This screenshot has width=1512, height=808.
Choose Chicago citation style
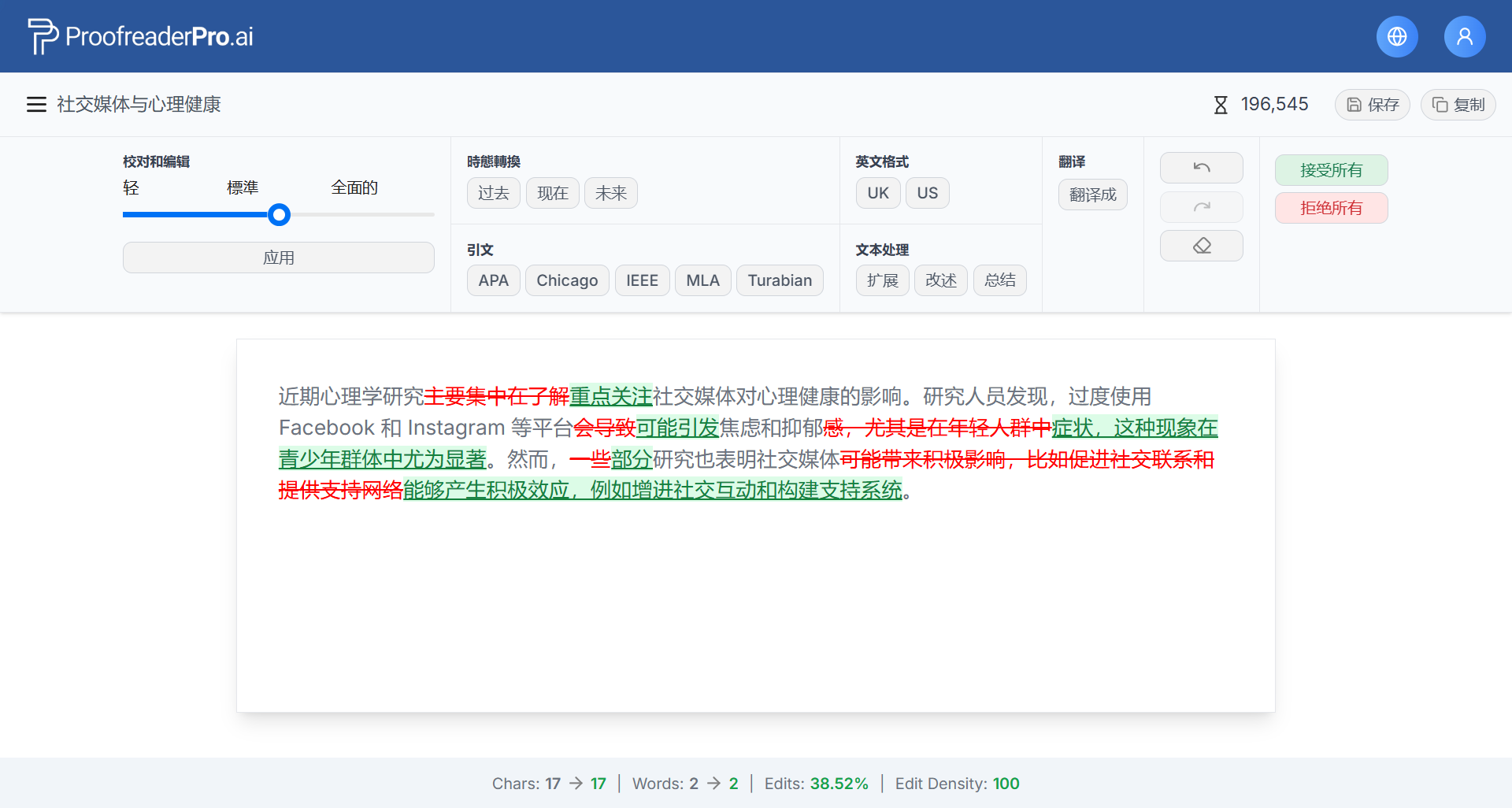[566, 280]
